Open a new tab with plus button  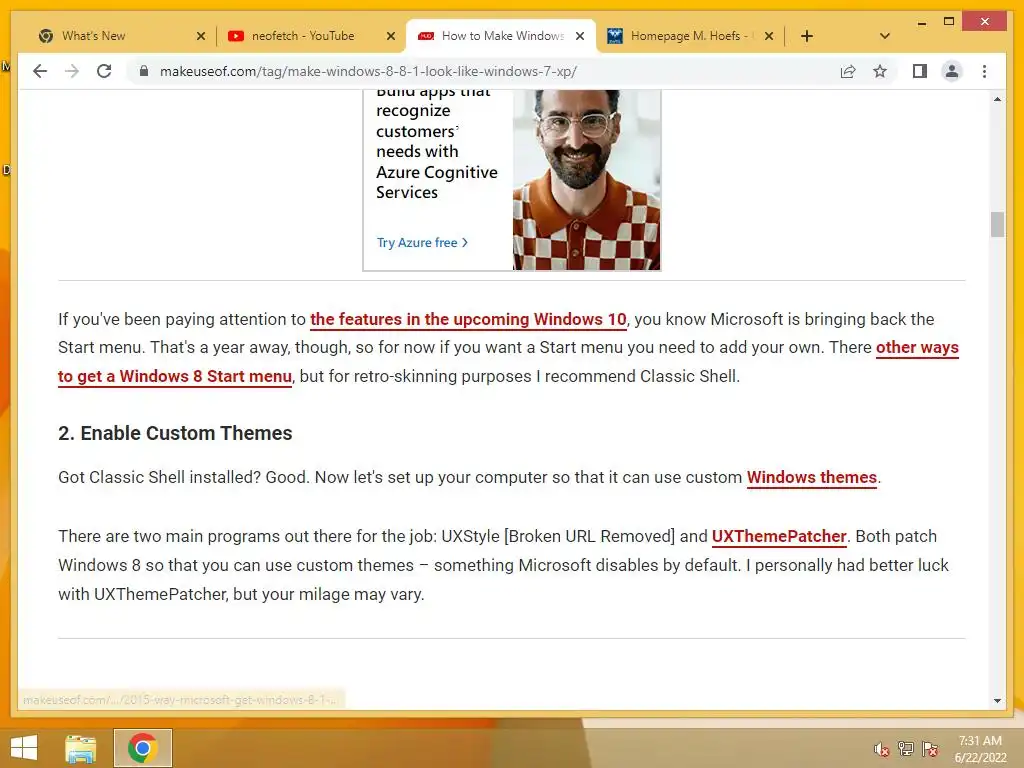[x=807, y=36]
